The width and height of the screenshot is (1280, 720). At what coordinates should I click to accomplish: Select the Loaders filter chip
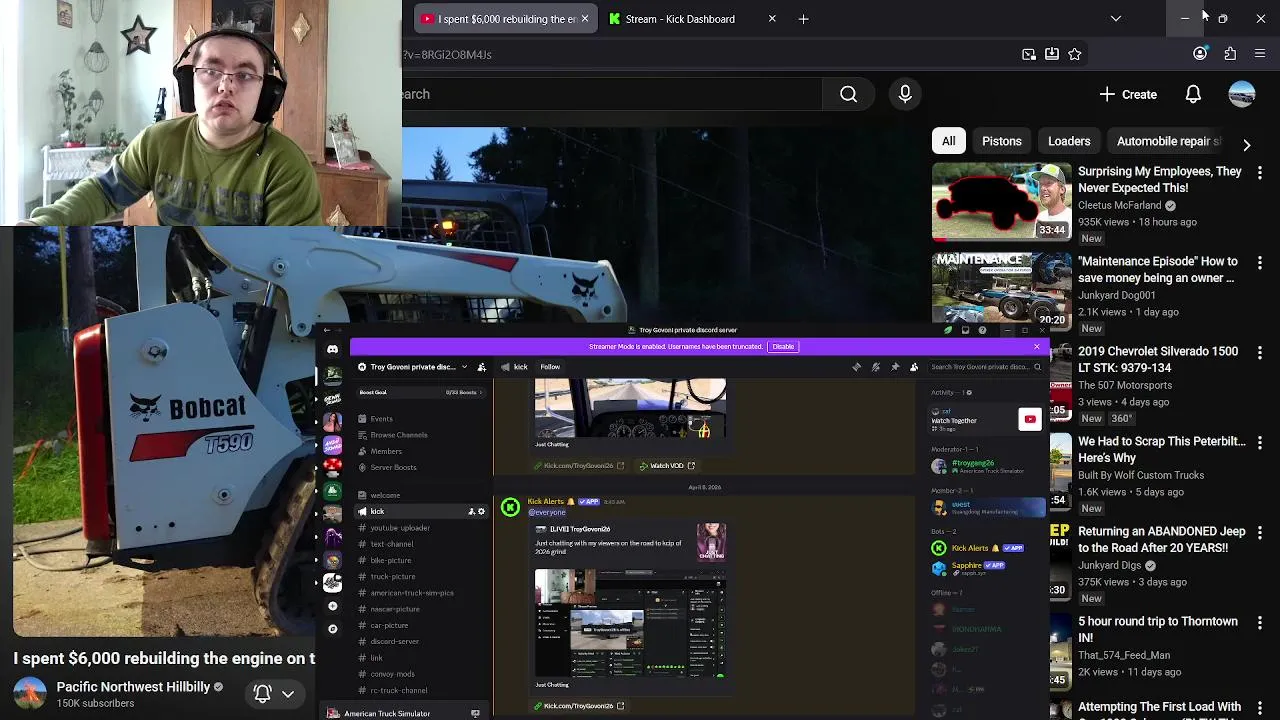pyautogui.click(x=1069, y=141)
